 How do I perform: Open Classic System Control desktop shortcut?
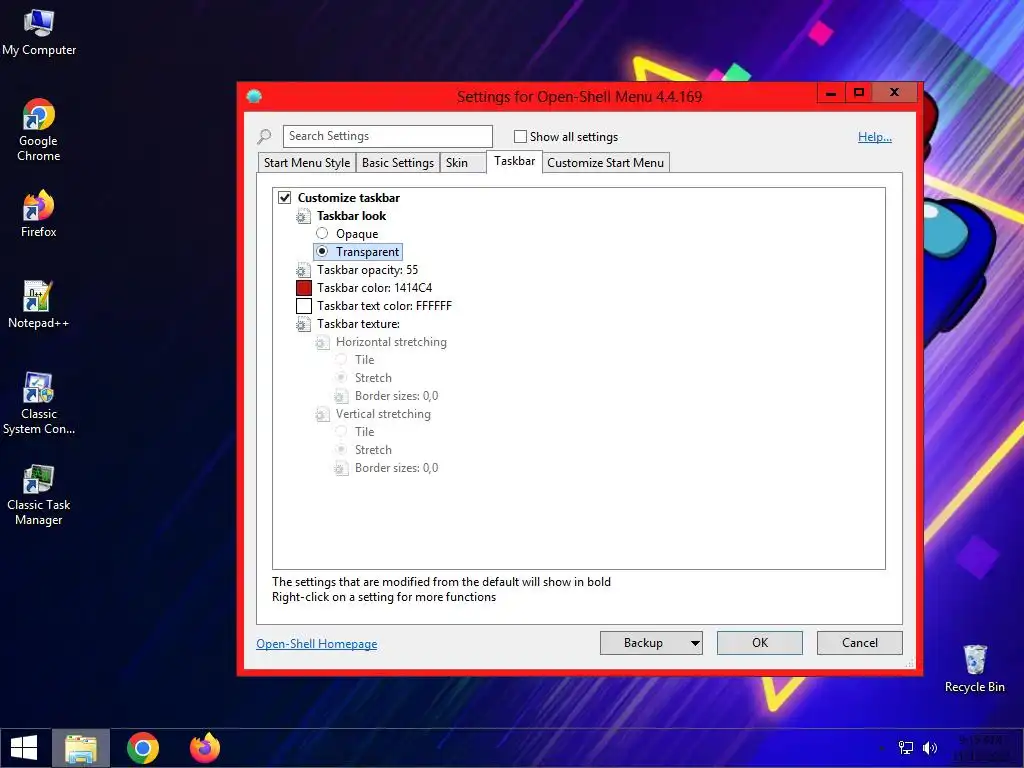[x=39, y=404]
